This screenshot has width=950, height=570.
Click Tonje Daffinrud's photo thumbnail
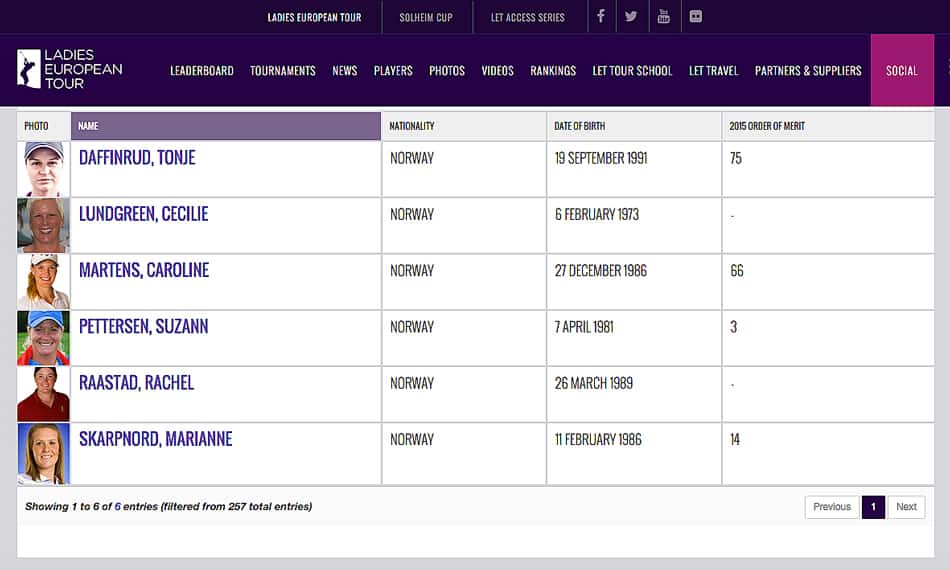pos(44,169)
